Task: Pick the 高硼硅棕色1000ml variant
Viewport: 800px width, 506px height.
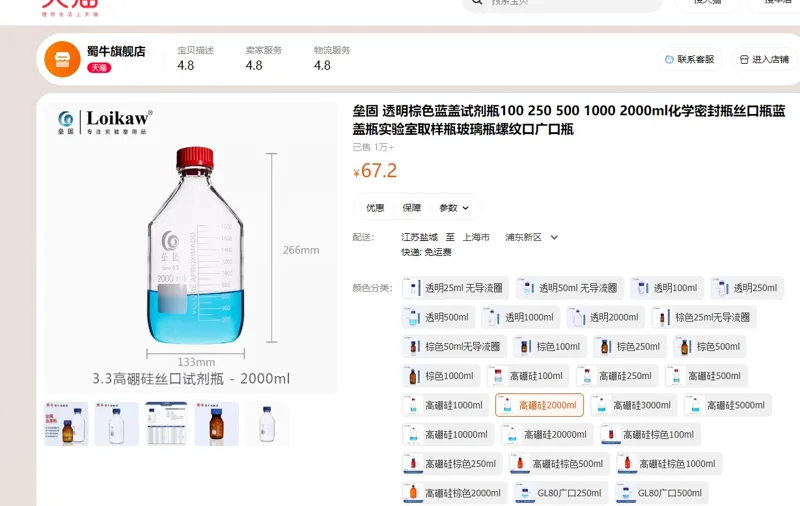Action: pyautogui.click(x=669, y=464)
